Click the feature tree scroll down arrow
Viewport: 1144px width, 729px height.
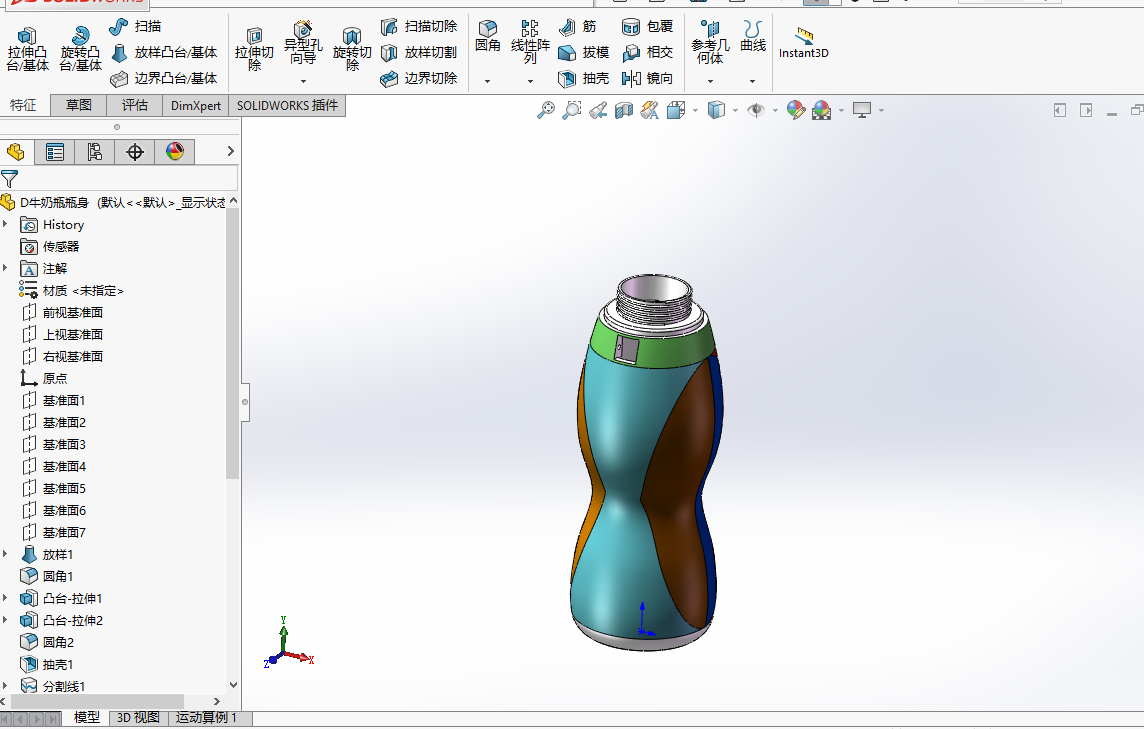[x=234, y=686]
